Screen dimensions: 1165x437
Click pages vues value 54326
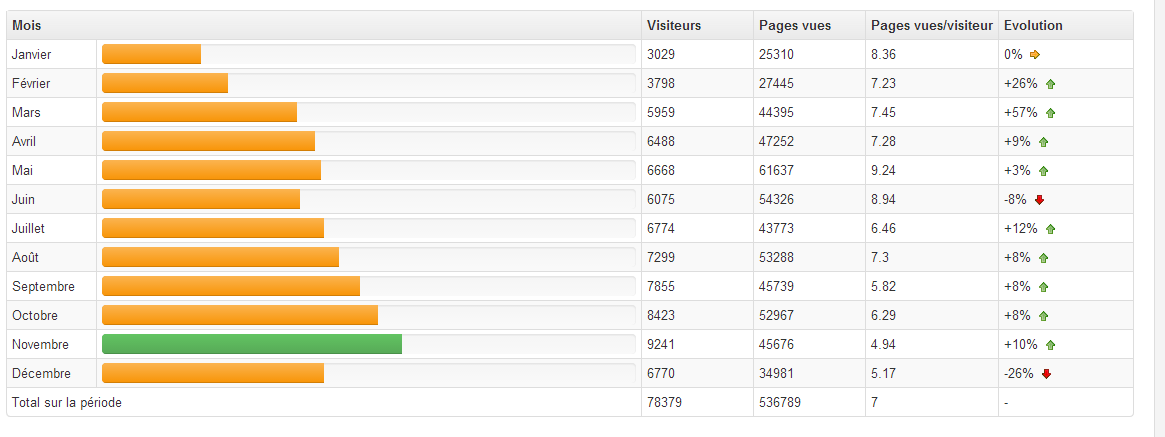(x=776, y=199)
